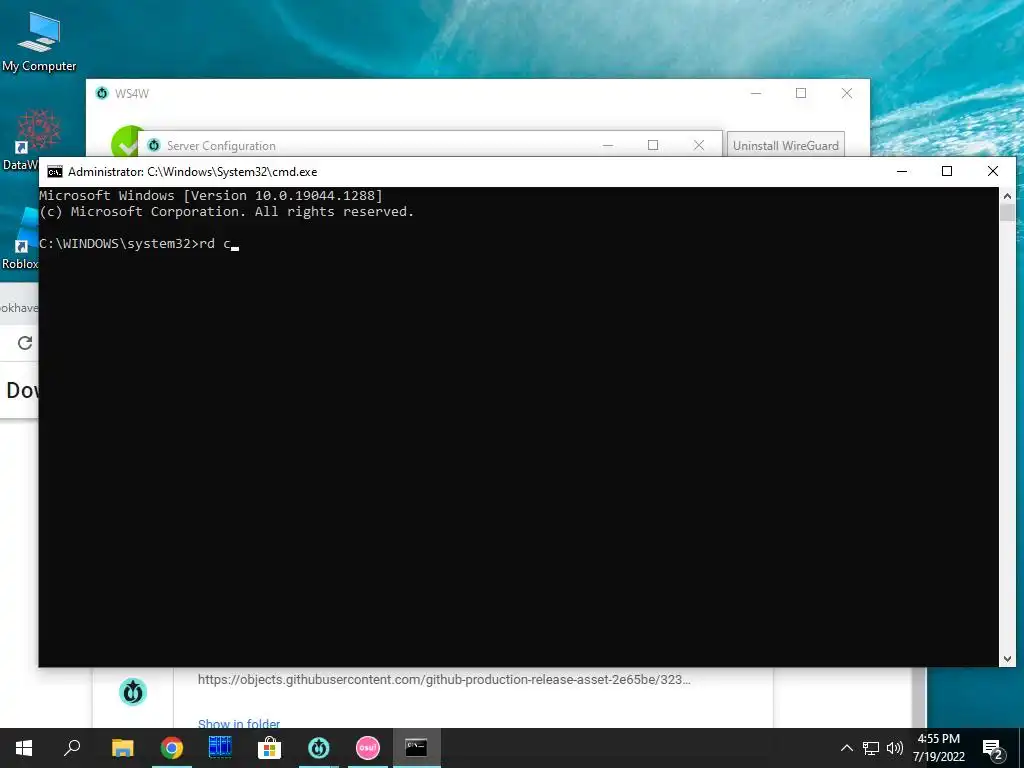The width and height of the screenshot is (1024, 768).
Task: Click the Microsoft Windows version line
Action: 211,195
